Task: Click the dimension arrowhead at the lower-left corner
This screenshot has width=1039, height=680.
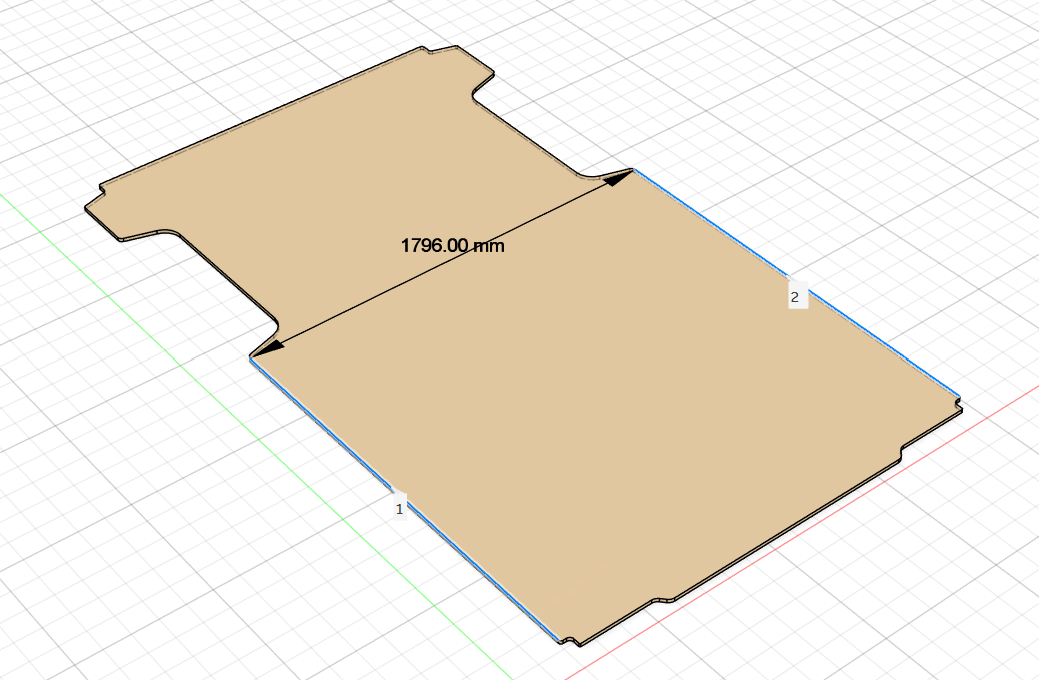Action: [268, 349]
